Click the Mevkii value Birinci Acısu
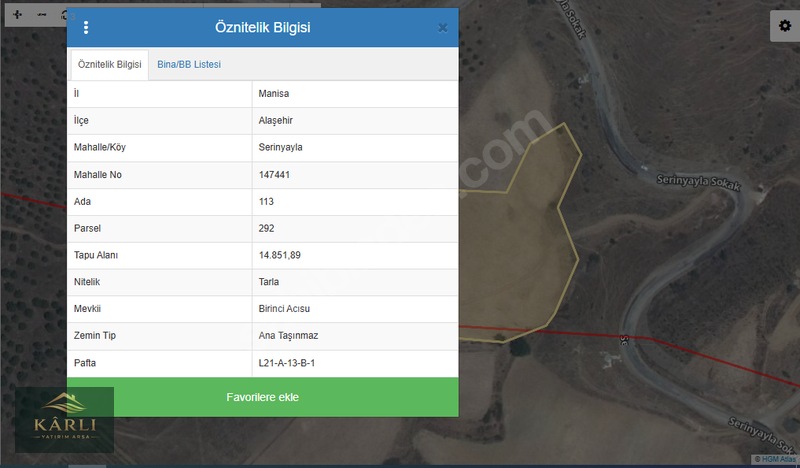The image size is (800, 468). (284, 309)
